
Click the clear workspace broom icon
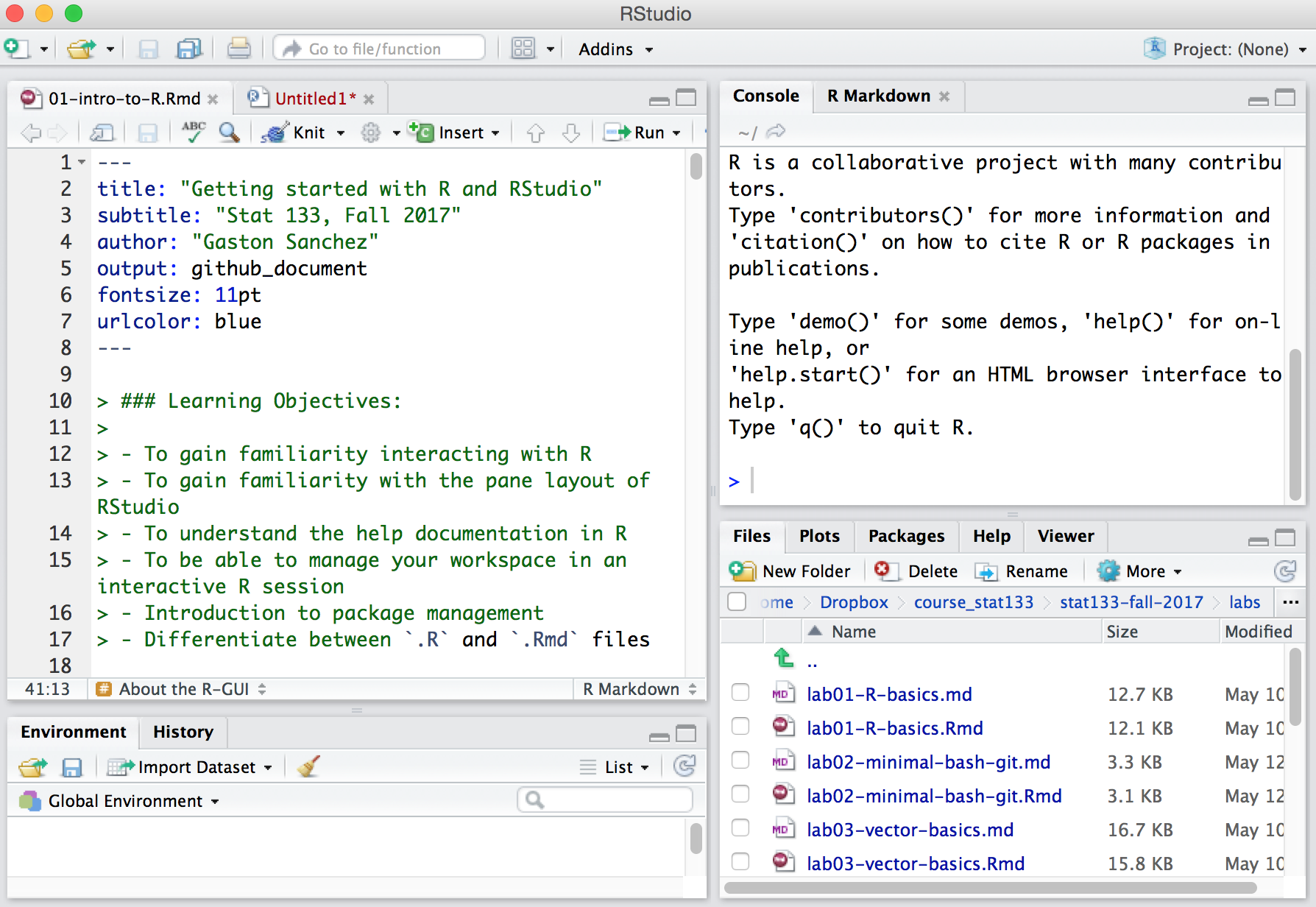309,766
